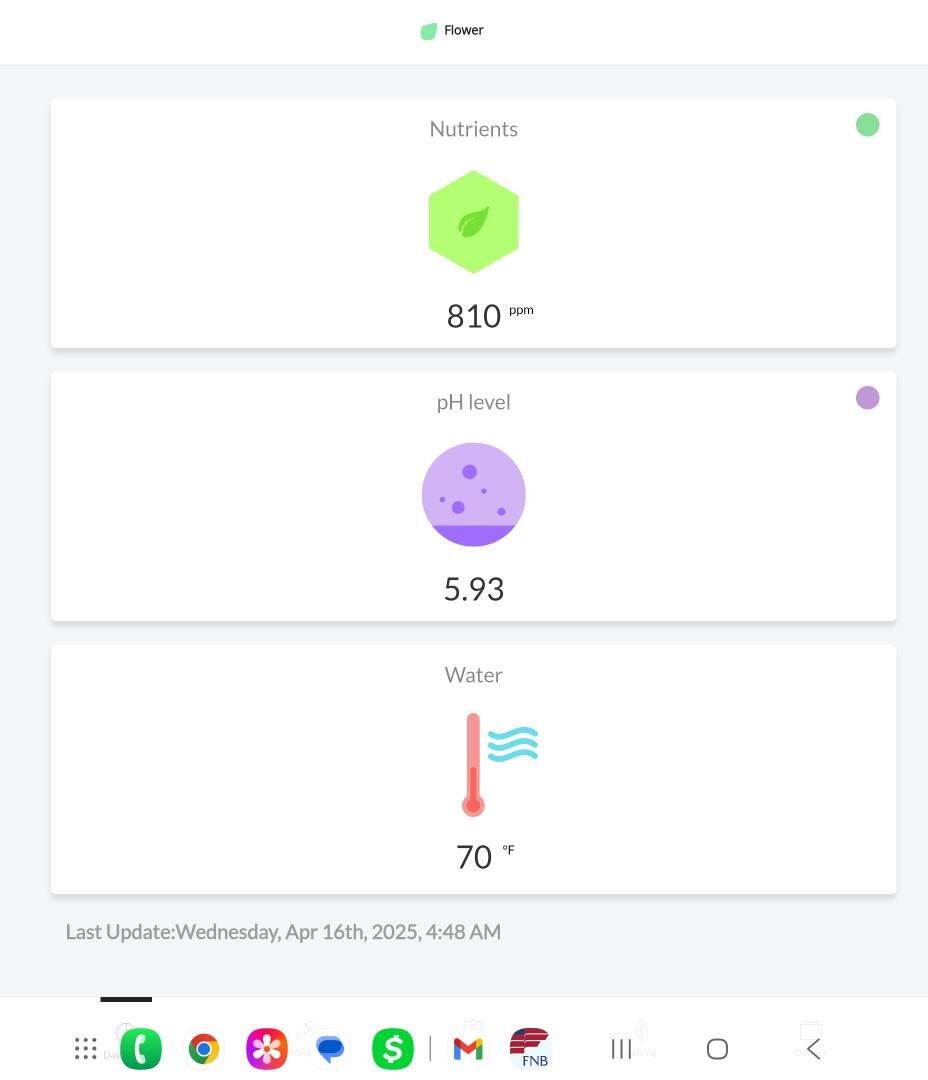Tap the back navigation arrow
The width and height of the screenshot is (928, 1080).
click(813, 1049)
